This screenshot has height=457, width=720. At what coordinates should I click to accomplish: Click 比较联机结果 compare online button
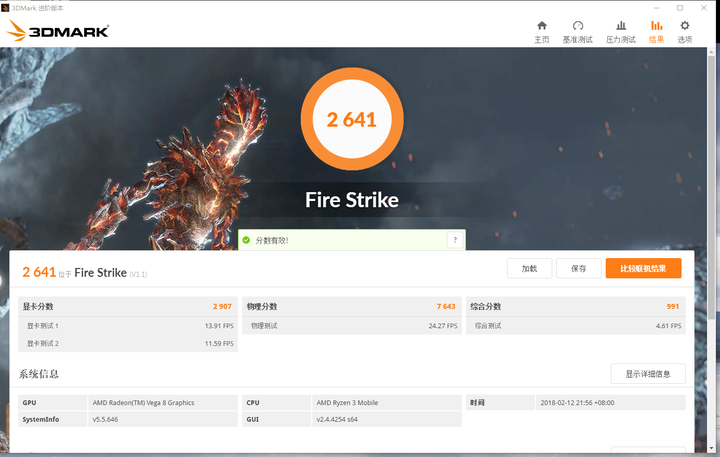pyautogui.click(x=643, y=268)
